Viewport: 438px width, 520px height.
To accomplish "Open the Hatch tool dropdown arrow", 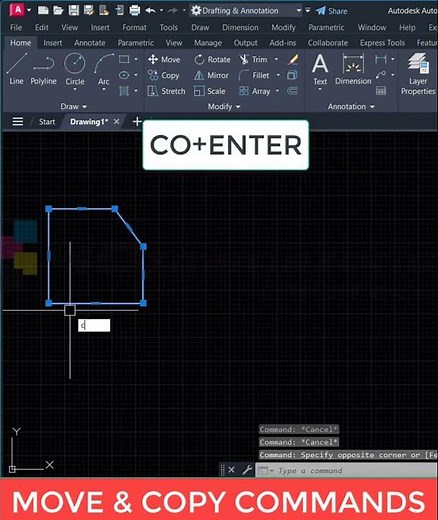I will (x=136, y=91).
